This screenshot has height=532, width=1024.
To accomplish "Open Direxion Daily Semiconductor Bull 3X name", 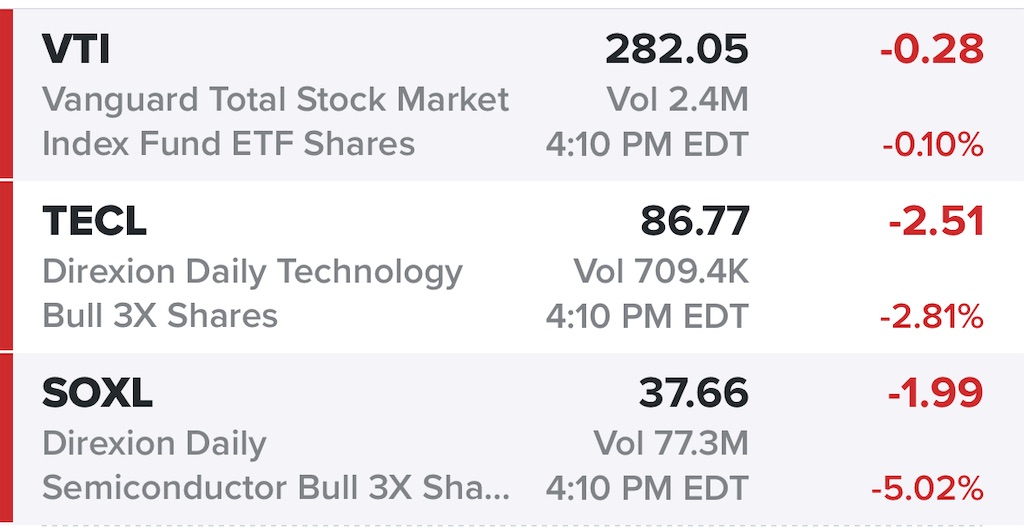I will (276, 465).
